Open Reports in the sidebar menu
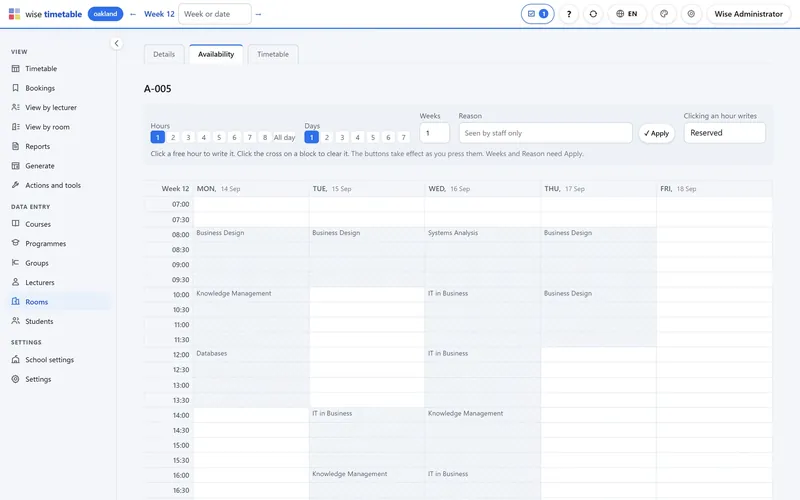This screenshot has width=800, height=500. point(38,146)
